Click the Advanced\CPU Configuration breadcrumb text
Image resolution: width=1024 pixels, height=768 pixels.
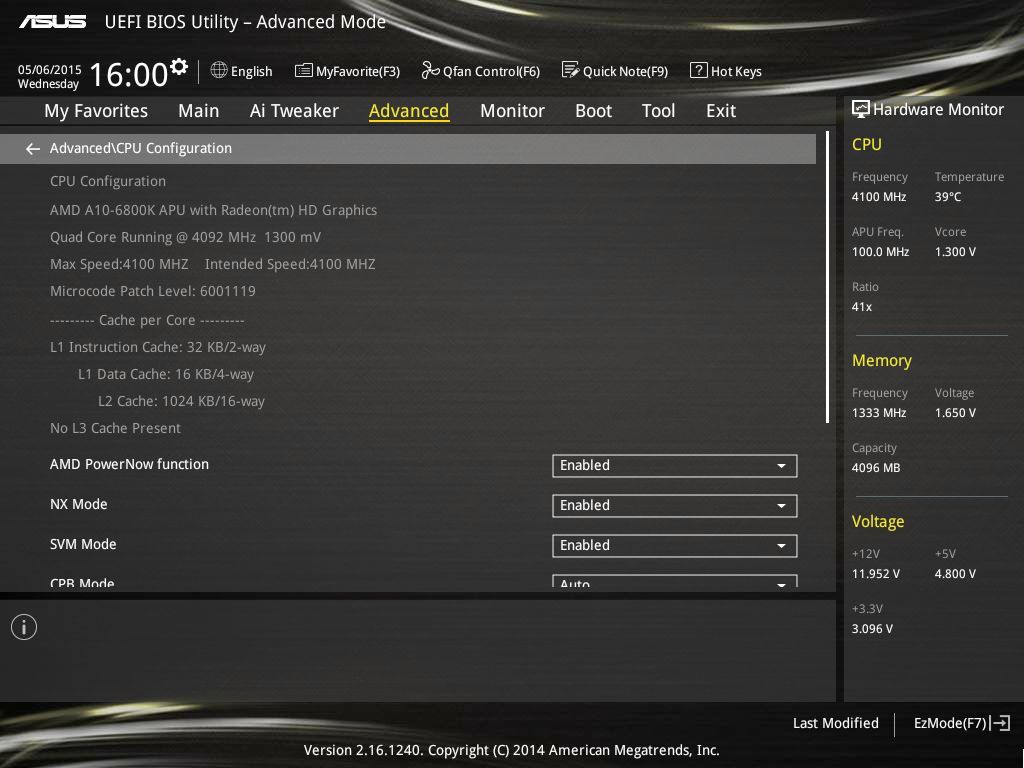(140, 148)
